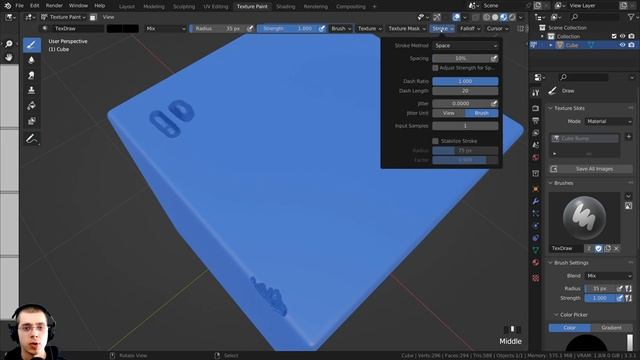Hide Collection in viewport via eye icon
Screen dimensions: 640x360
(x=622, y=36)
